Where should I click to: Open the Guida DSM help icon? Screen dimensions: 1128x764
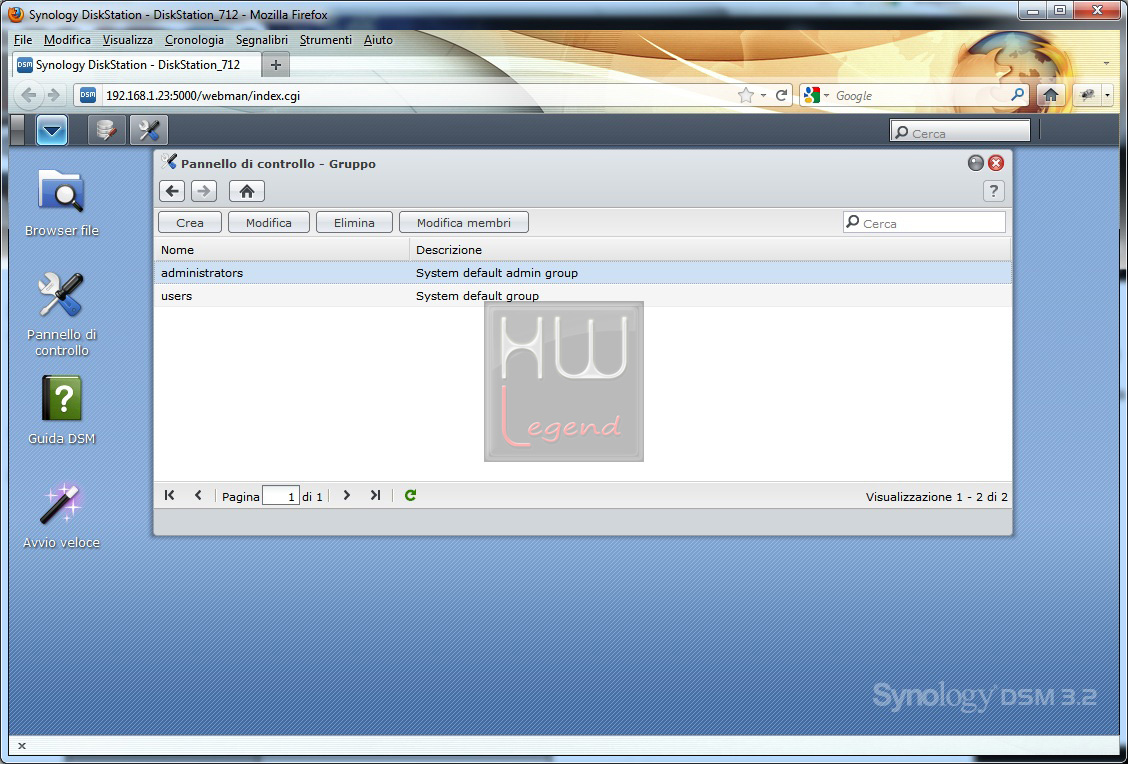point(61,410)
